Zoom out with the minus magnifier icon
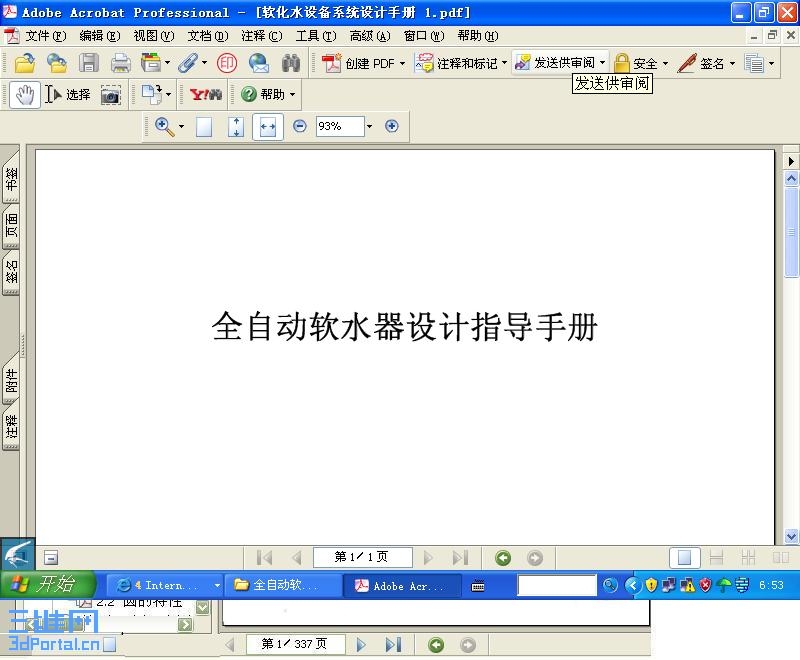The height and width of the screenshot is (660, 800). point(300,127)
